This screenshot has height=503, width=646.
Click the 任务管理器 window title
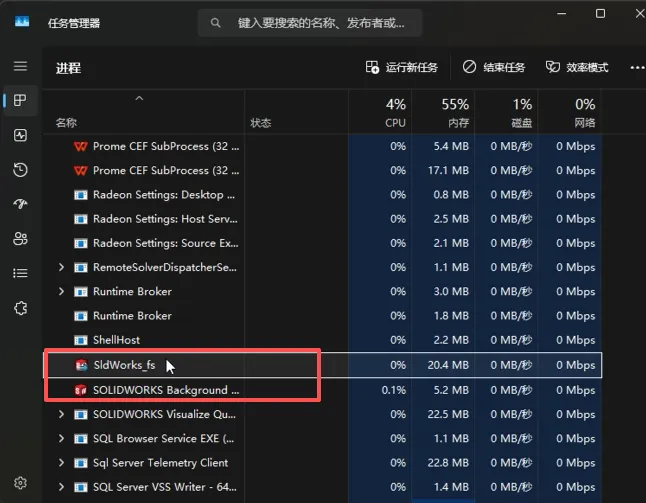tap(74, 23)
